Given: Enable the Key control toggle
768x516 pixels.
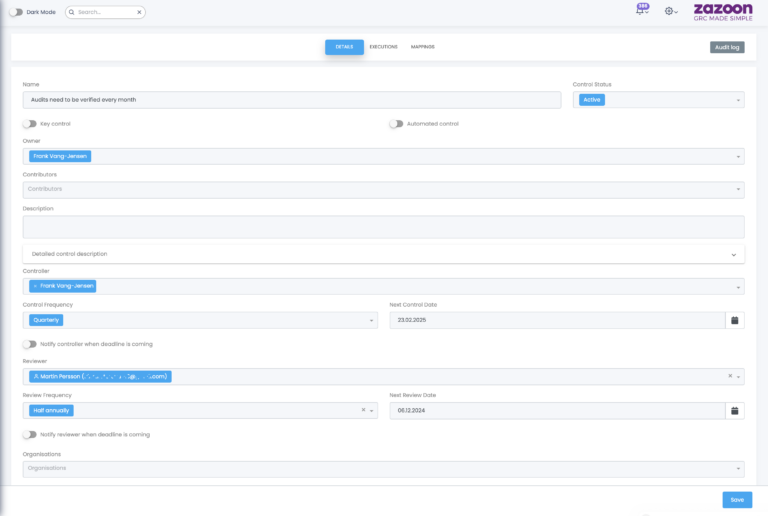Looking at the screenshot, I should click(x=29, y=124).
